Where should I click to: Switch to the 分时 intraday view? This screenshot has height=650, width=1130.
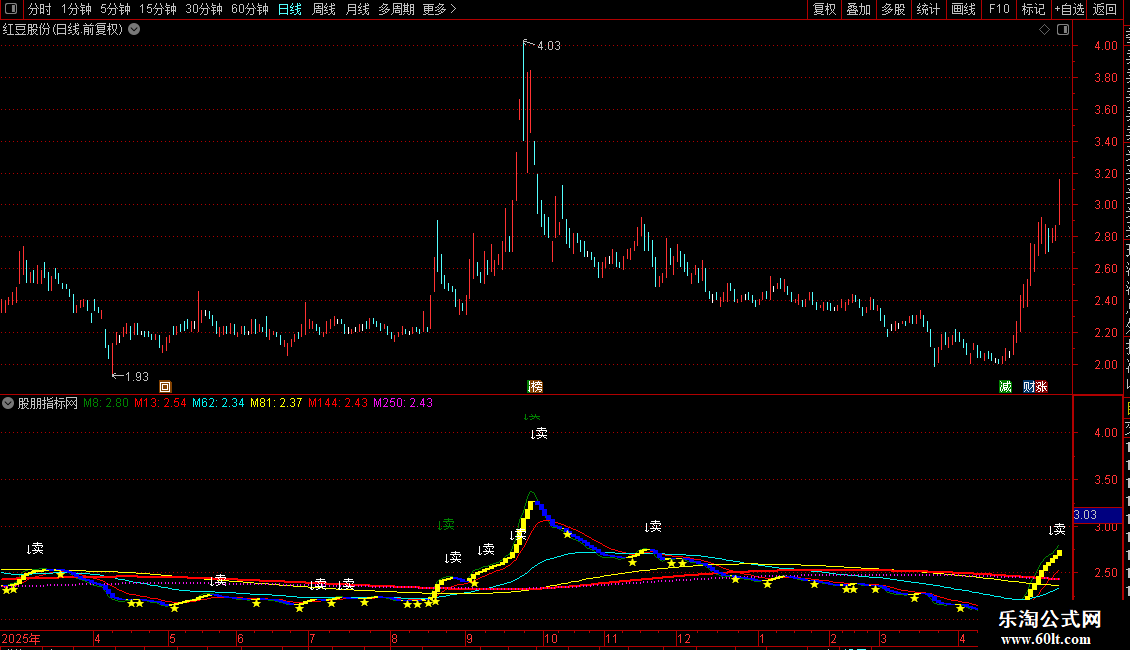(x=40, y=9)
